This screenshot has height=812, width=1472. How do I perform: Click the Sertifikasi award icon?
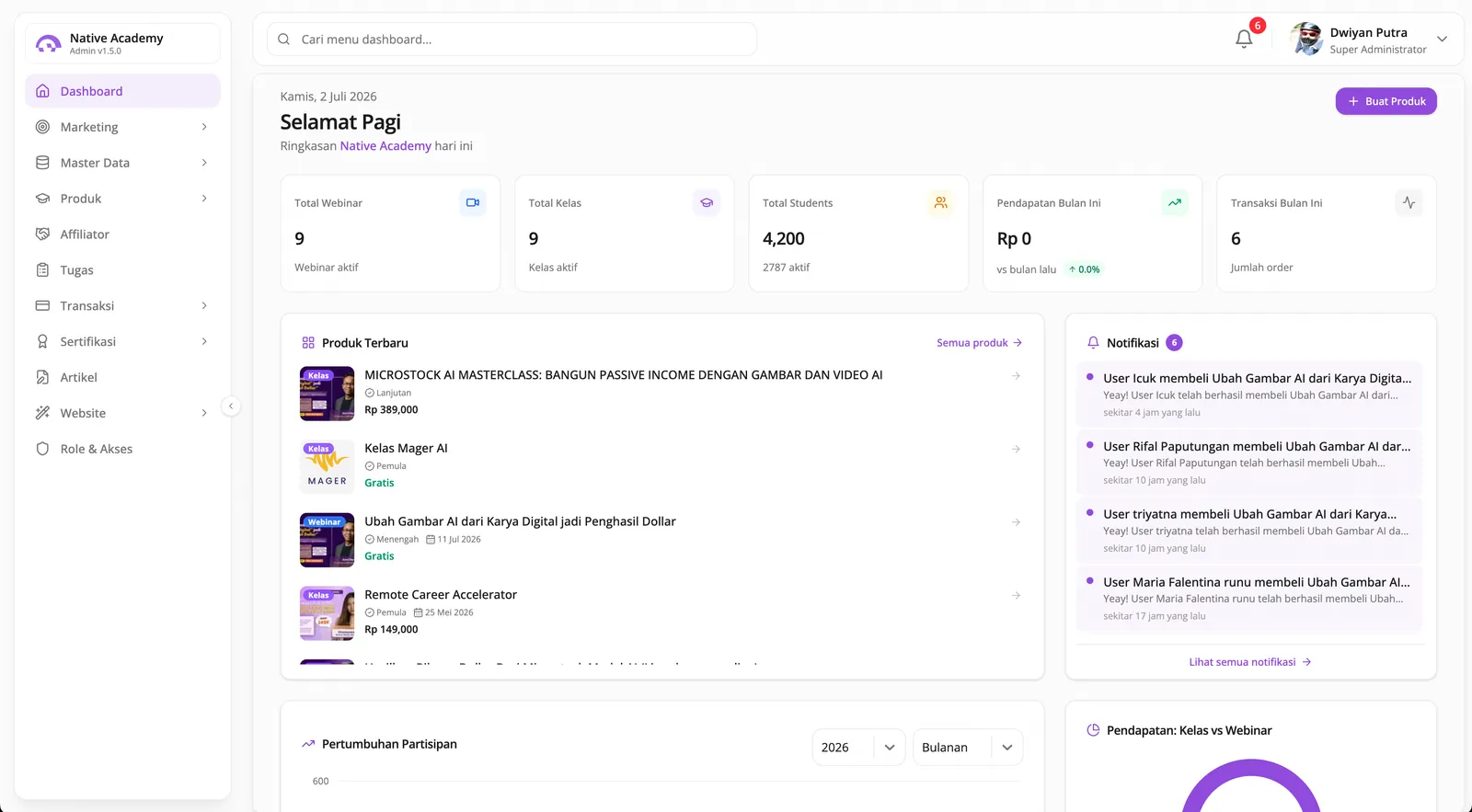[x=42, y=341]
